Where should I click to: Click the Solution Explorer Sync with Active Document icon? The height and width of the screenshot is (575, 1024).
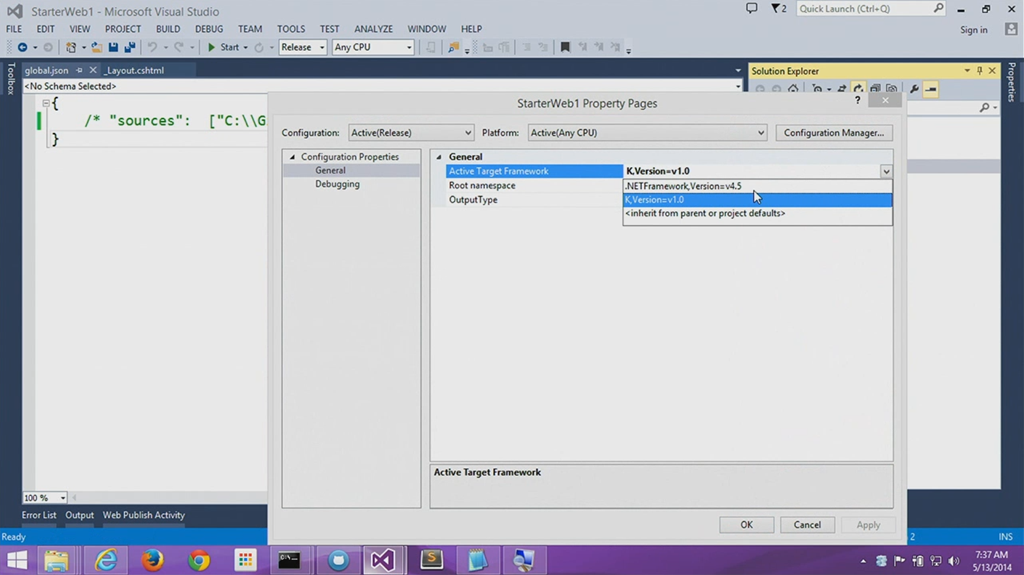tap(842, 89)
